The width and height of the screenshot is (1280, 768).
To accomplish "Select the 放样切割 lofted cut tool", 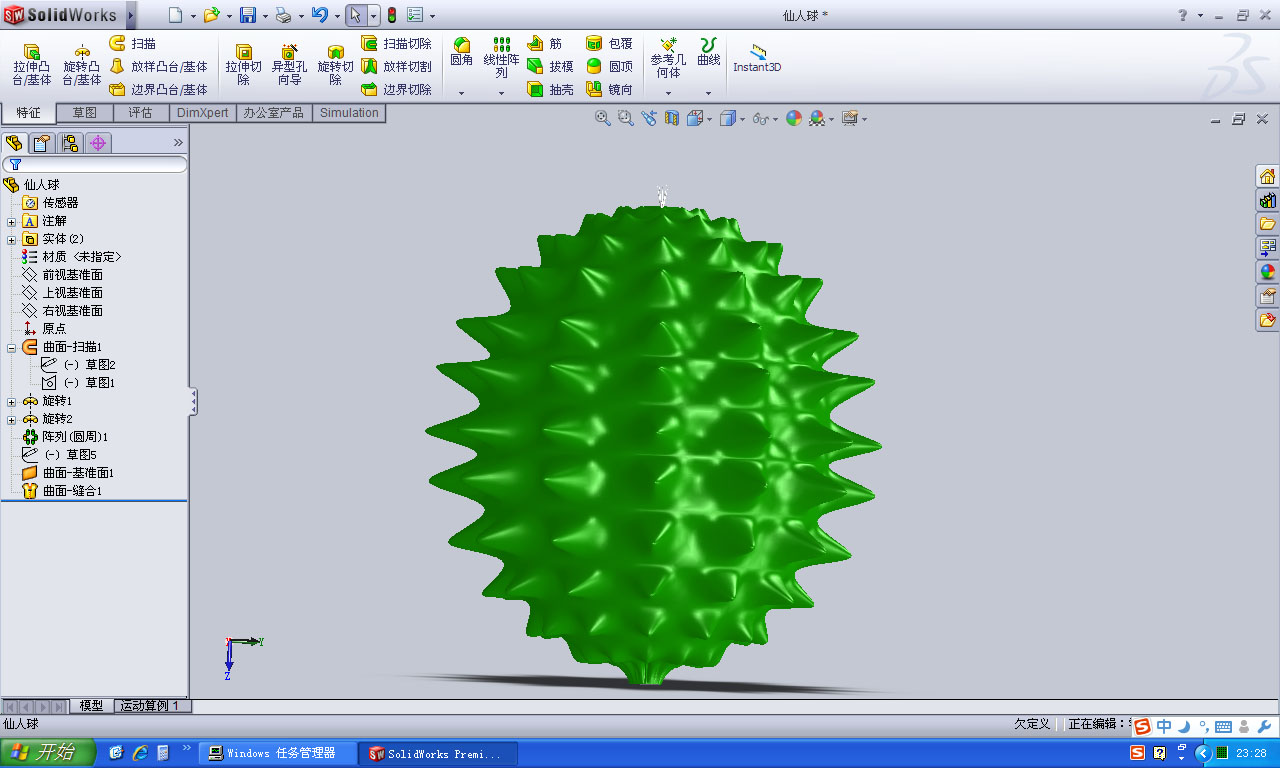I will (396, 67).
